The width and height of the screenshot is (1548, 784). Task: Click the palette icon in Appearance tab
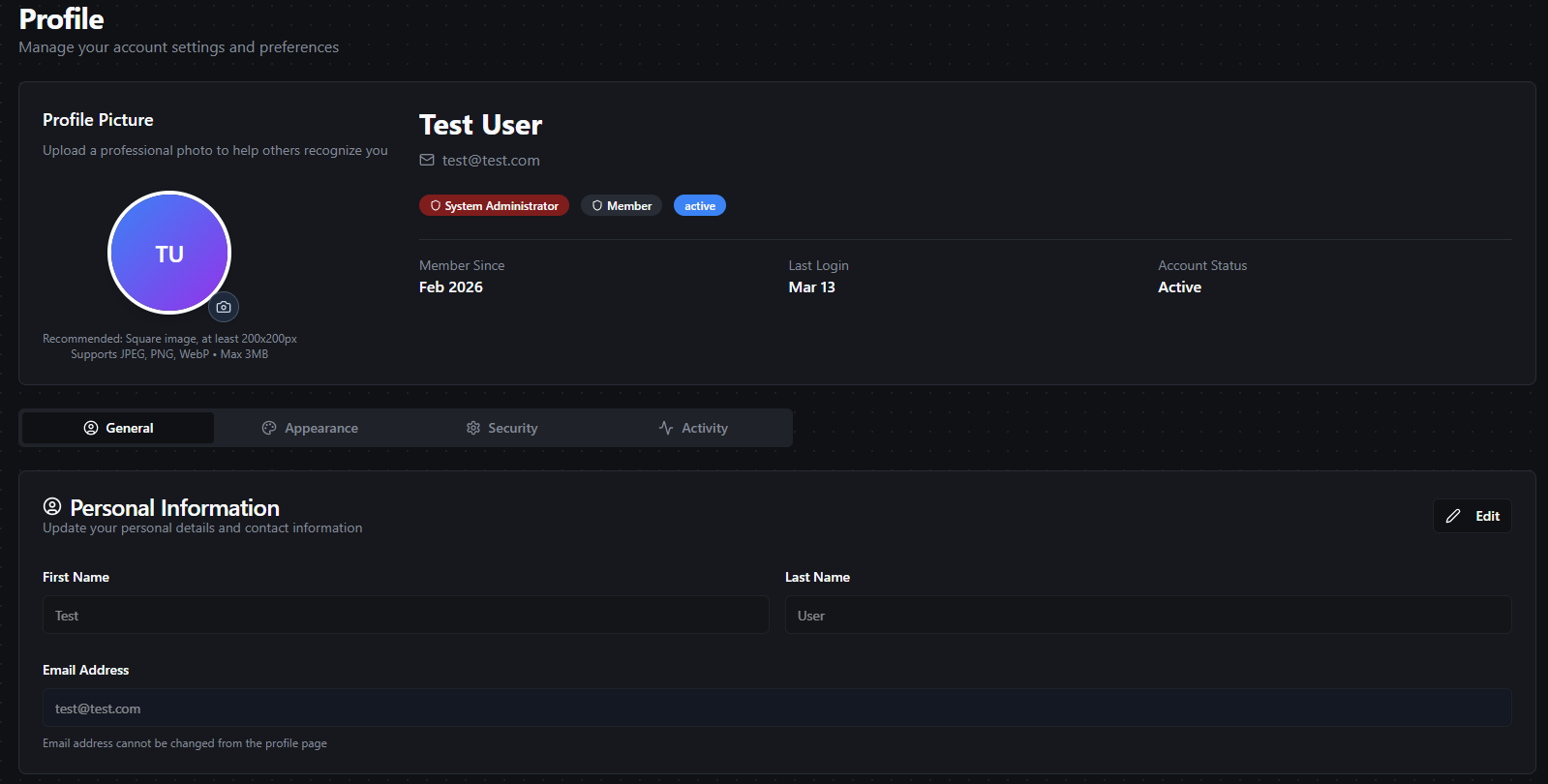click(269, 428)
